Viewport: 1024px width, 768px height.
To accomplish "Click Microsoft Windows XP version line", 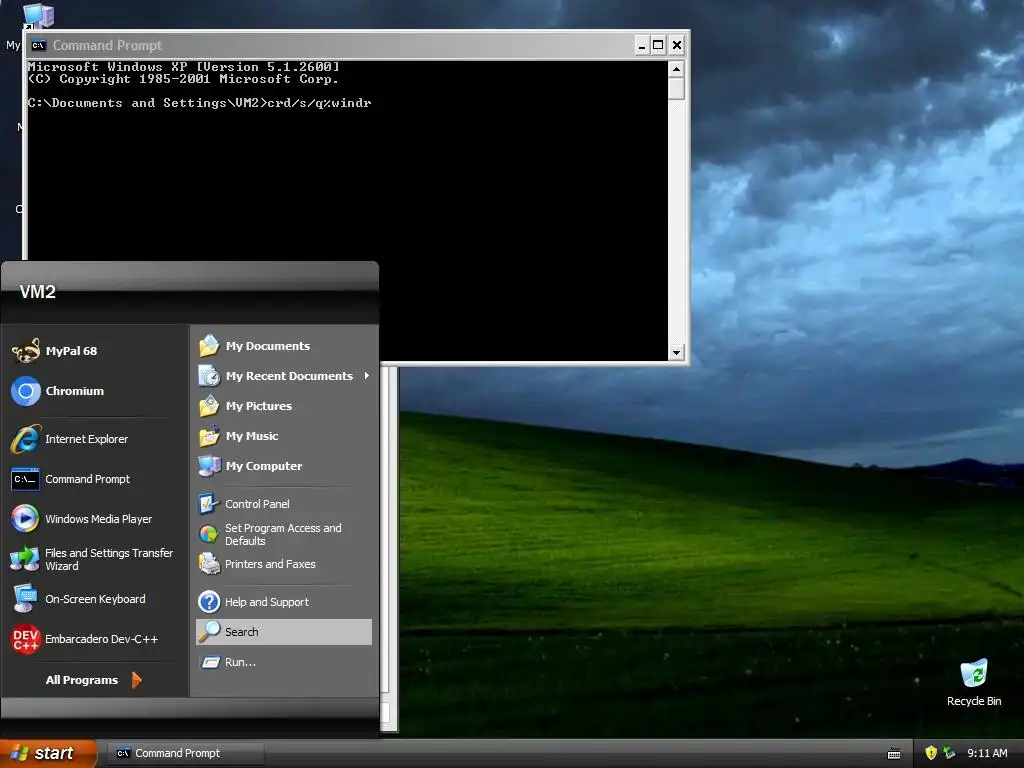I will 184,67.
